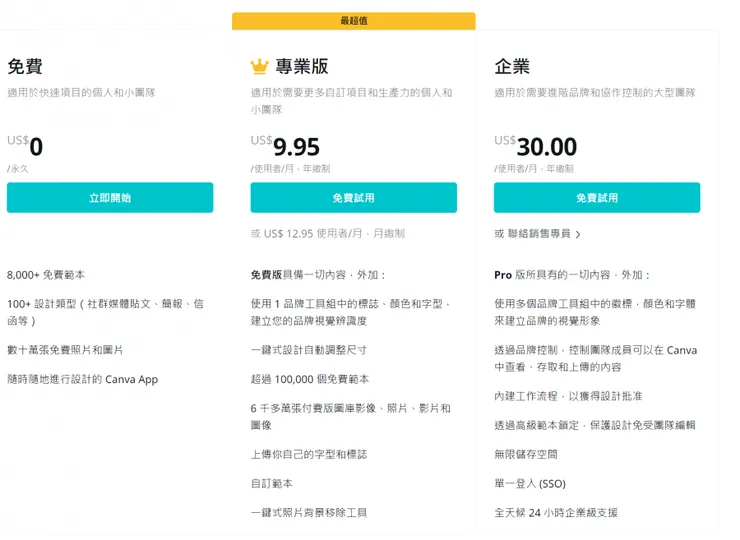Click the 使用 1 品牌工具組 feature line
This screenshot has width=740, height=540.
(x=351, y=312)
